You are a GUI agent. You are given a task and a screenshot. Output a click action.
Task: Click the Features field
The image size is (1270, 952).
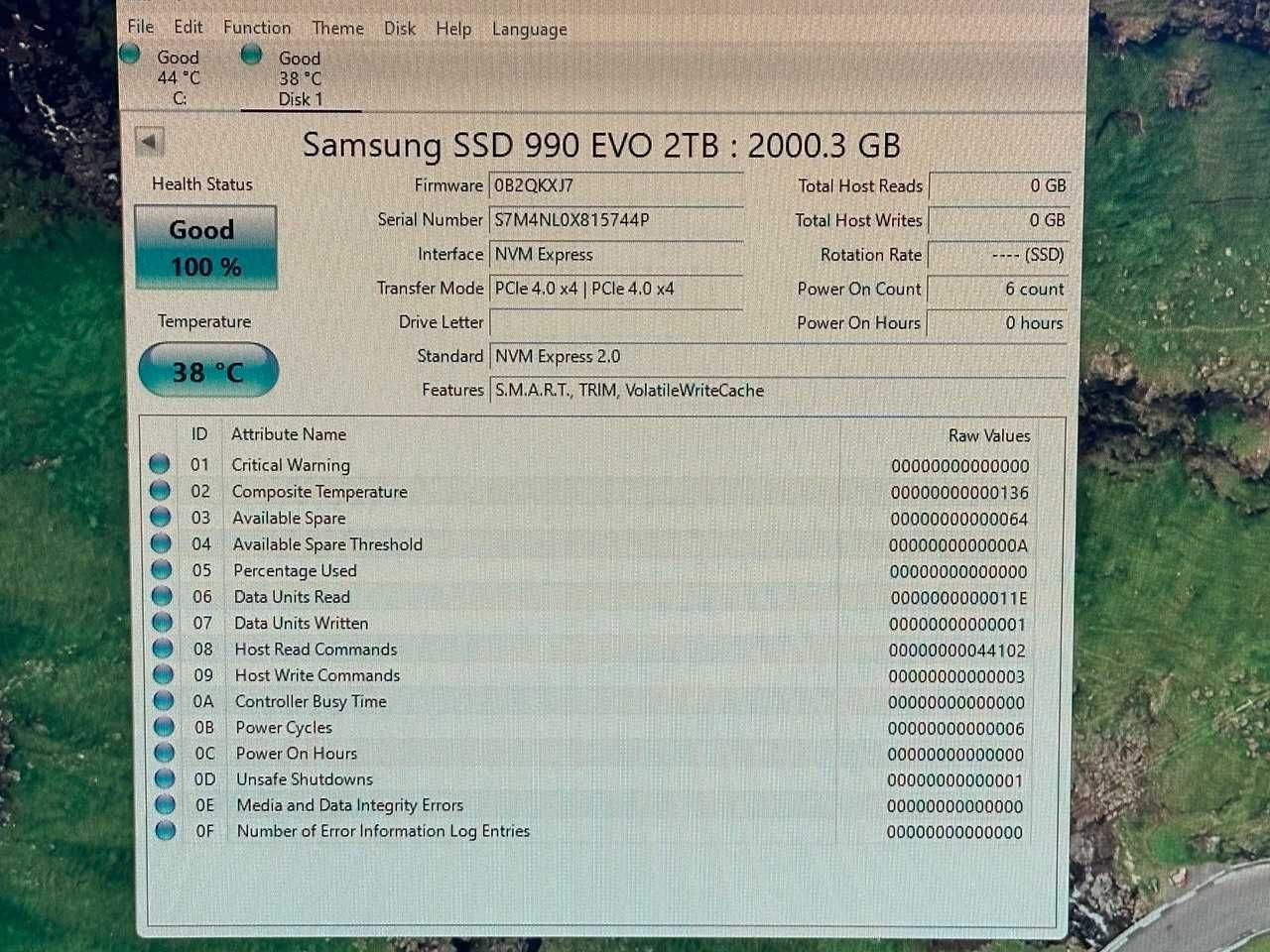tap(779, 390)
